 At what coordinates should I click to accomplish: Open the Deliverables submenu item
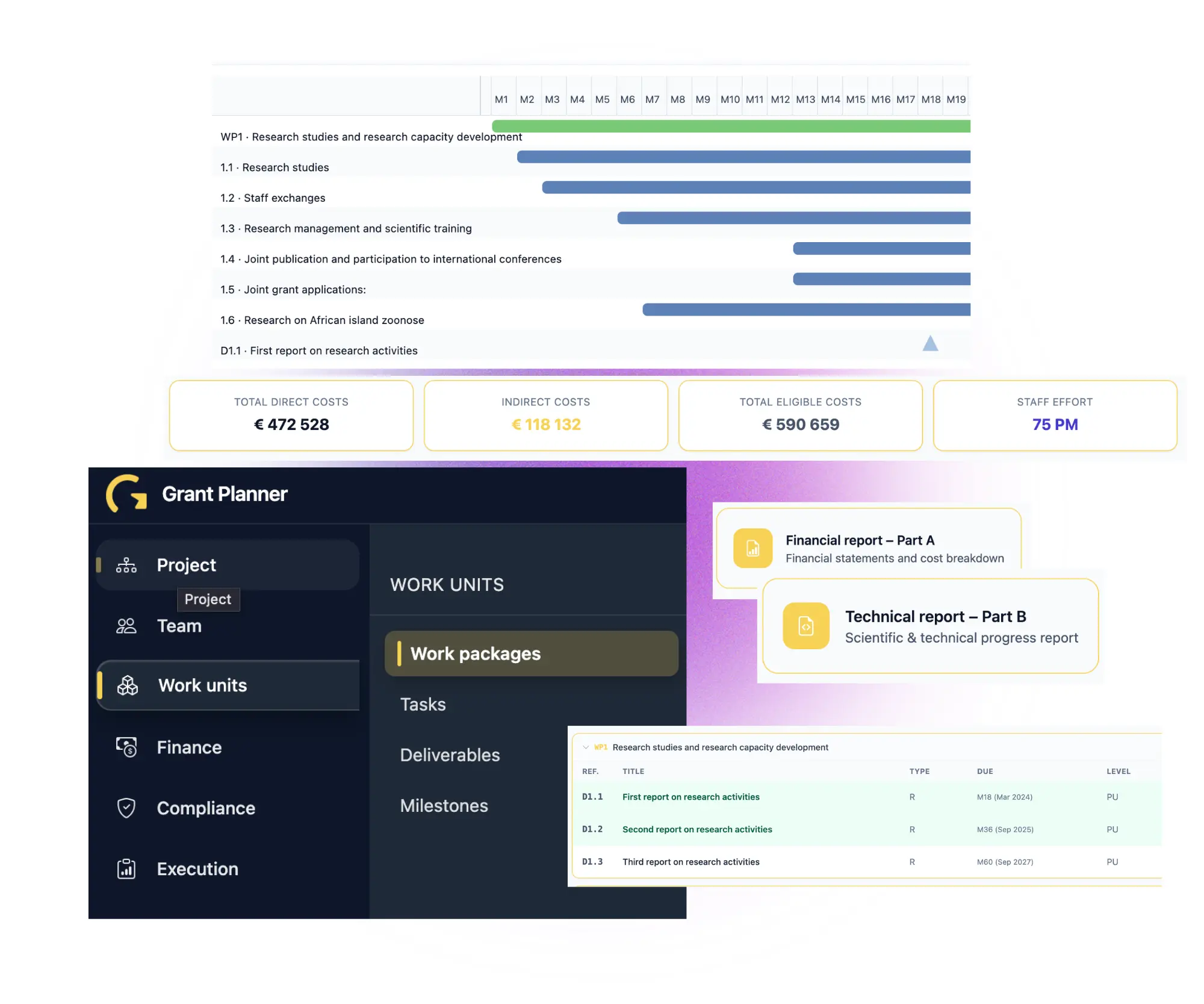(x=450, y=755)
